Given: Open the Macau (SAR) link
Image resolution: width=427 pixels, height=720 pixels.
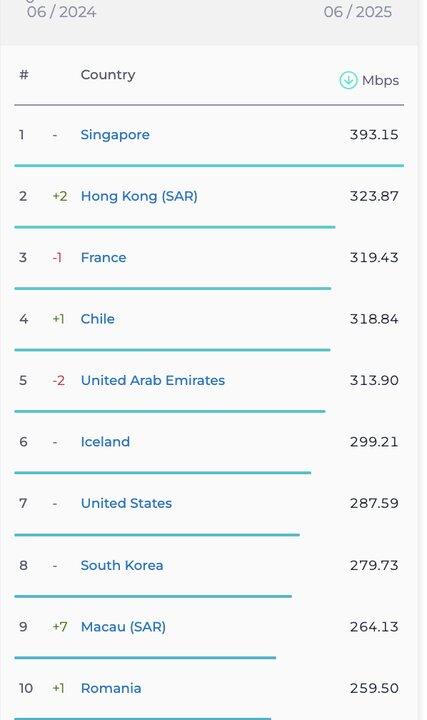Looking at the screenshot, I should [123, 627].
